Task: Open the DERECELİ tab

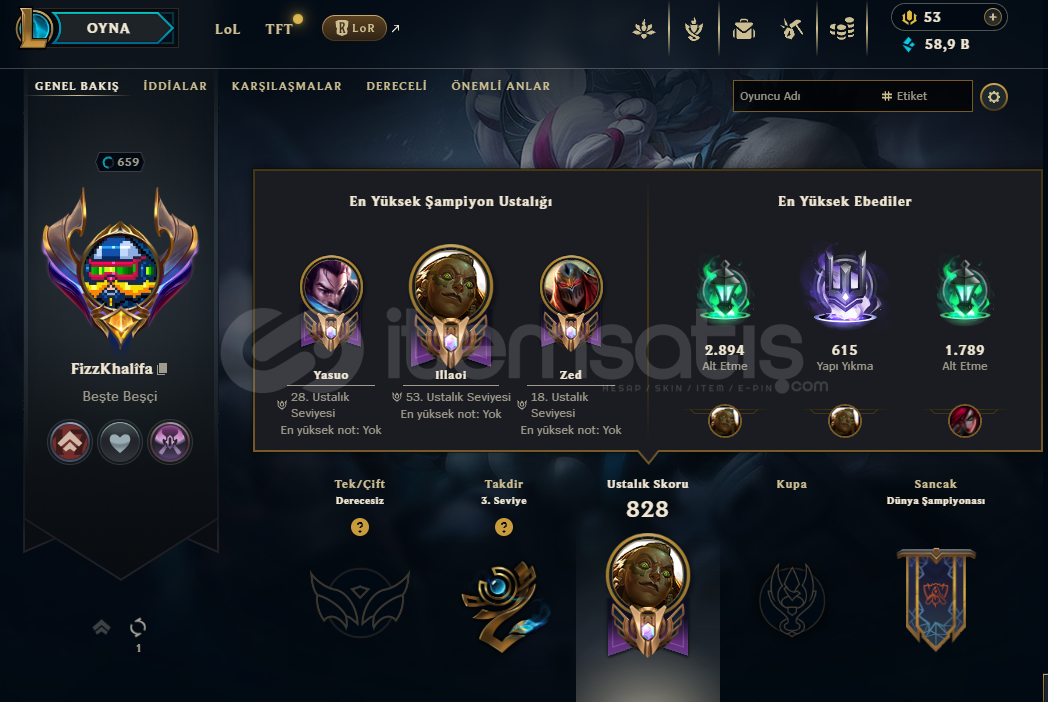Action: point(396,86)
